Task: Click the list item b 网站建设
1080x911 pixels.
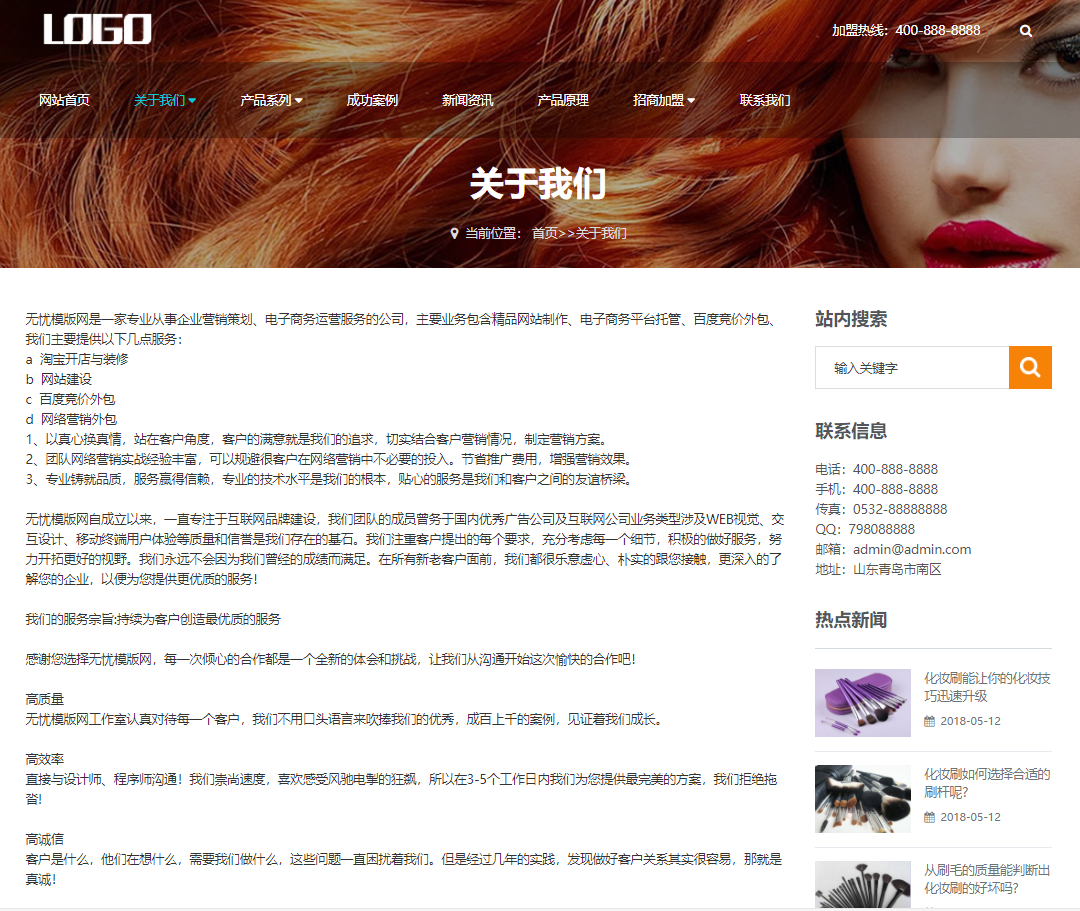Action: tap(59, 379)
